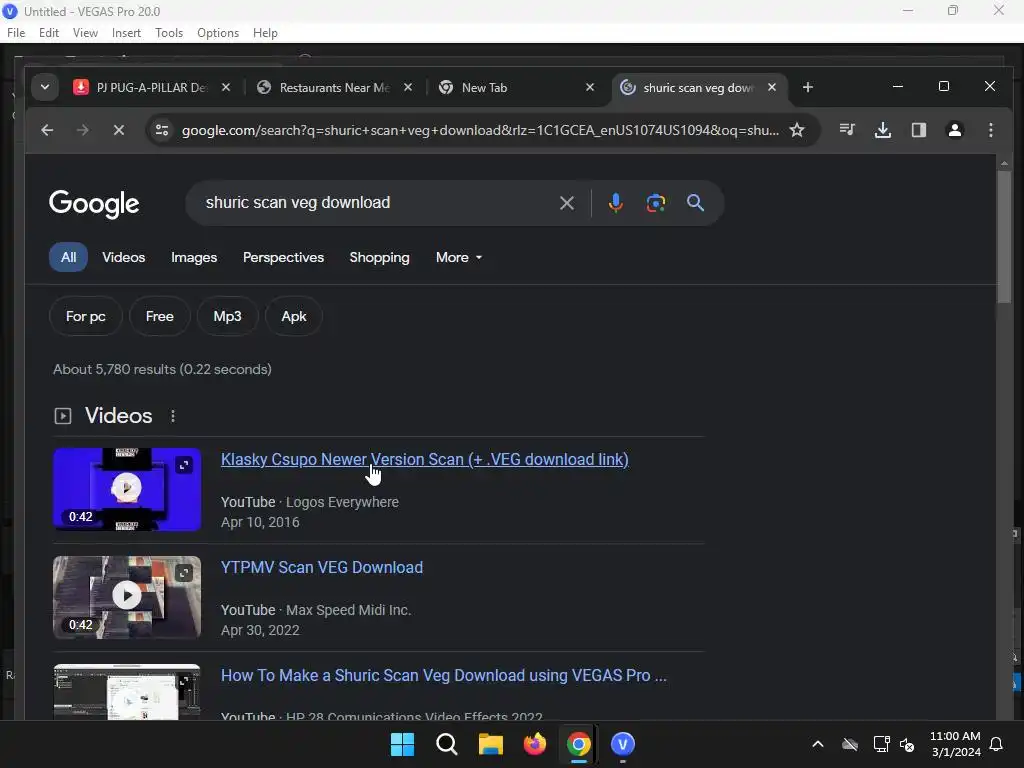Open VEGAS Pro Edit menu
Viewport: 1024px width, 768px height.
point(49,33)
